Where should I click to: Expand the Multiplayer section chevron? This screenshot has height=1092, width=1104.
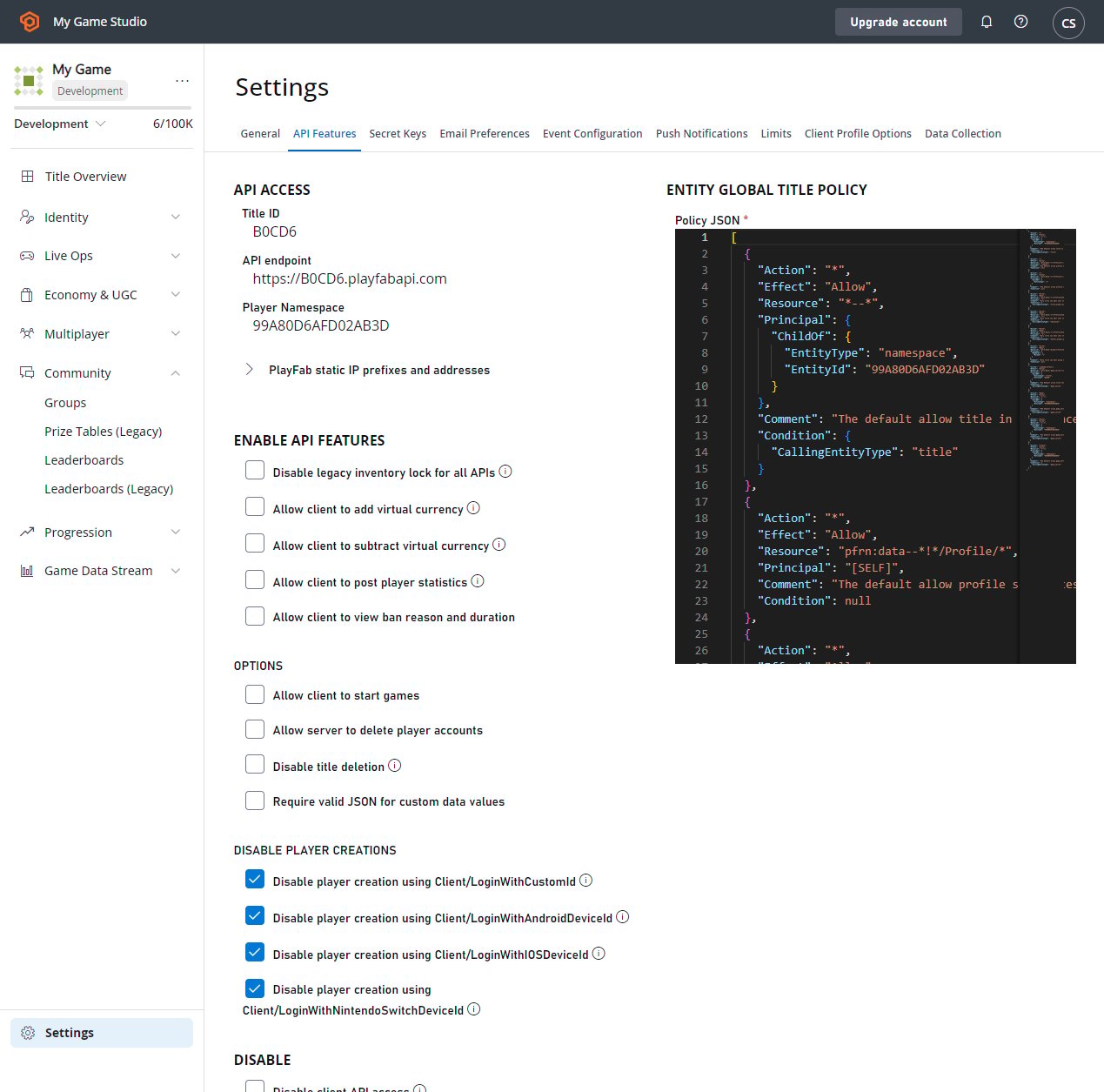pos(176,334)
